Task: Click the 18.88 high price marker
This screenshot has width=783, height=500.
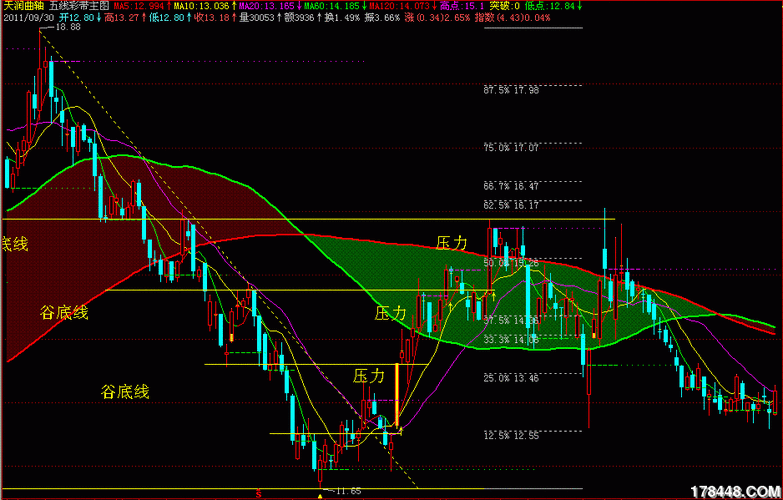Action: tap(67, 27)
